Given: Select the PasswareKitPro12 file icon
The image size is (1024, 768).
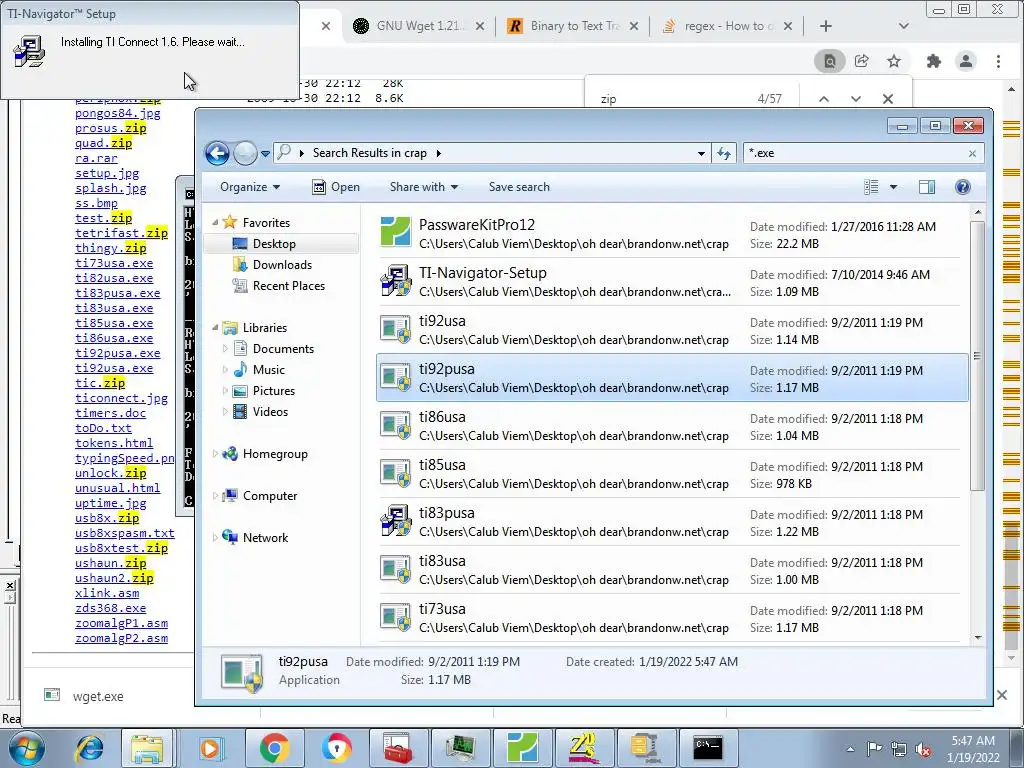Looking at the screenshot, I should click(x=396, y=232).
